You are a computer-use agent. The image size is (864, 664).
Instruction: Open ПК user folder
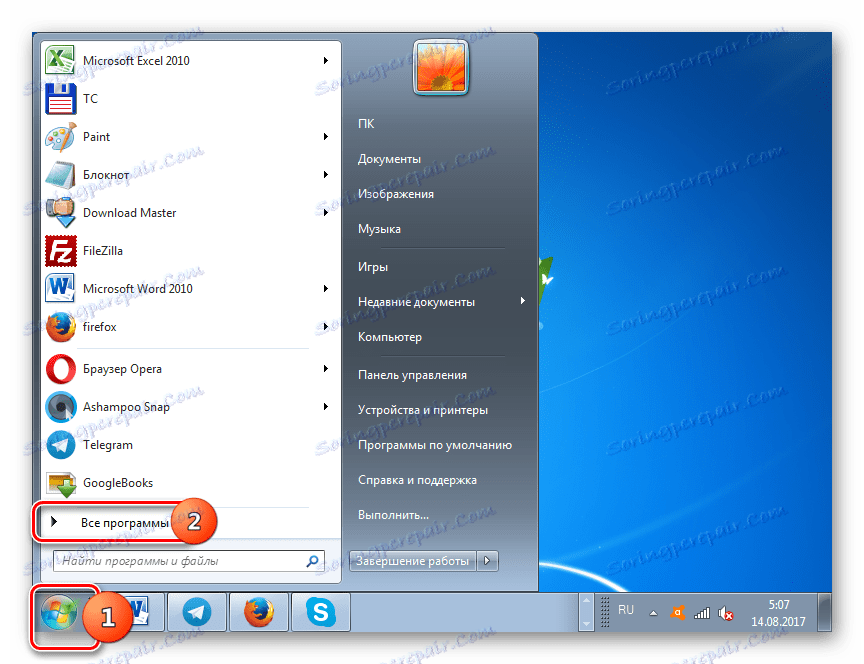pyautogui.click(x=366, y=124)
